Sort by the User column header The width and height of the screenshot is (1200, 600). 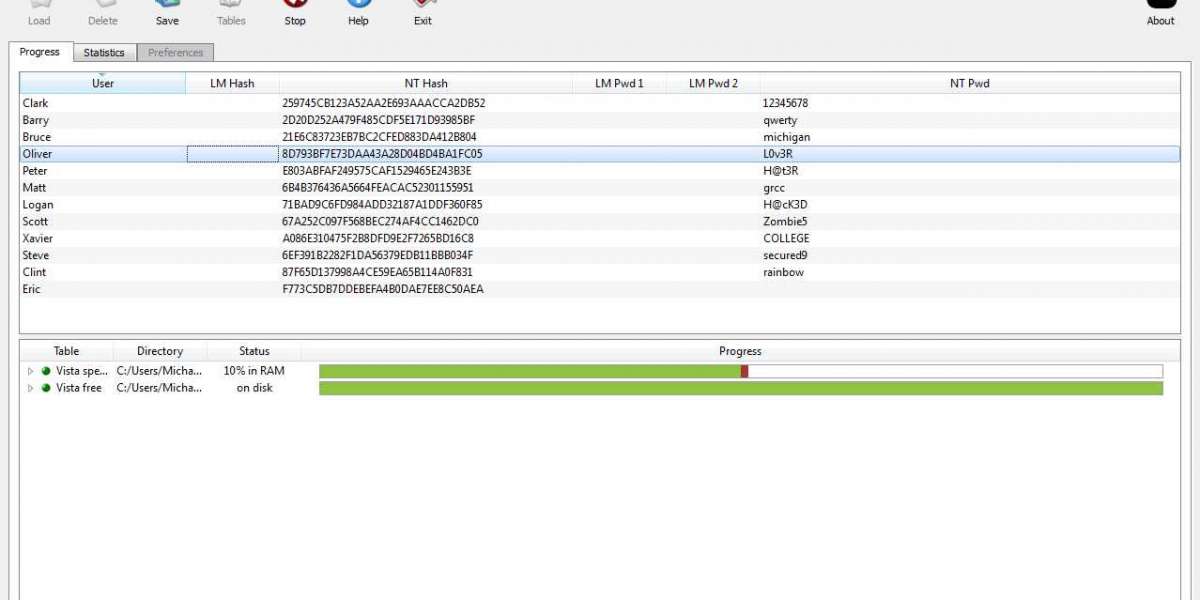point(103,84)
